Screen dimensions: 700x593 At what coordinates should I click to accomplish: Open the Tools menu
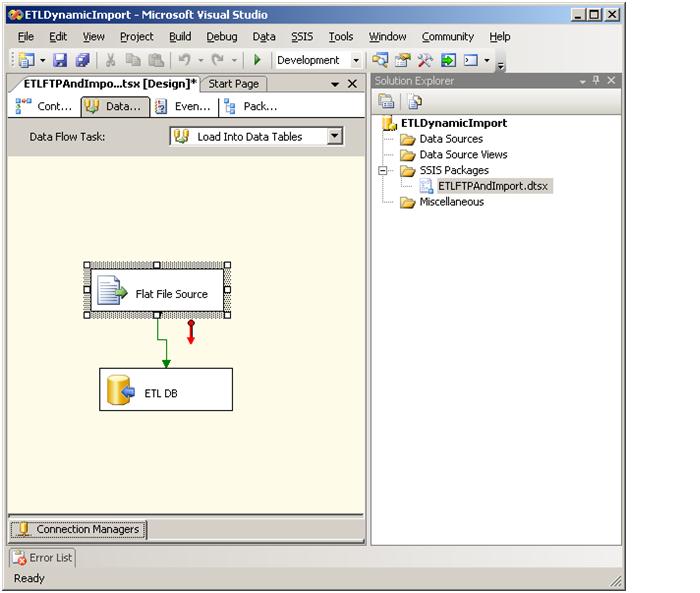point(341,37)
